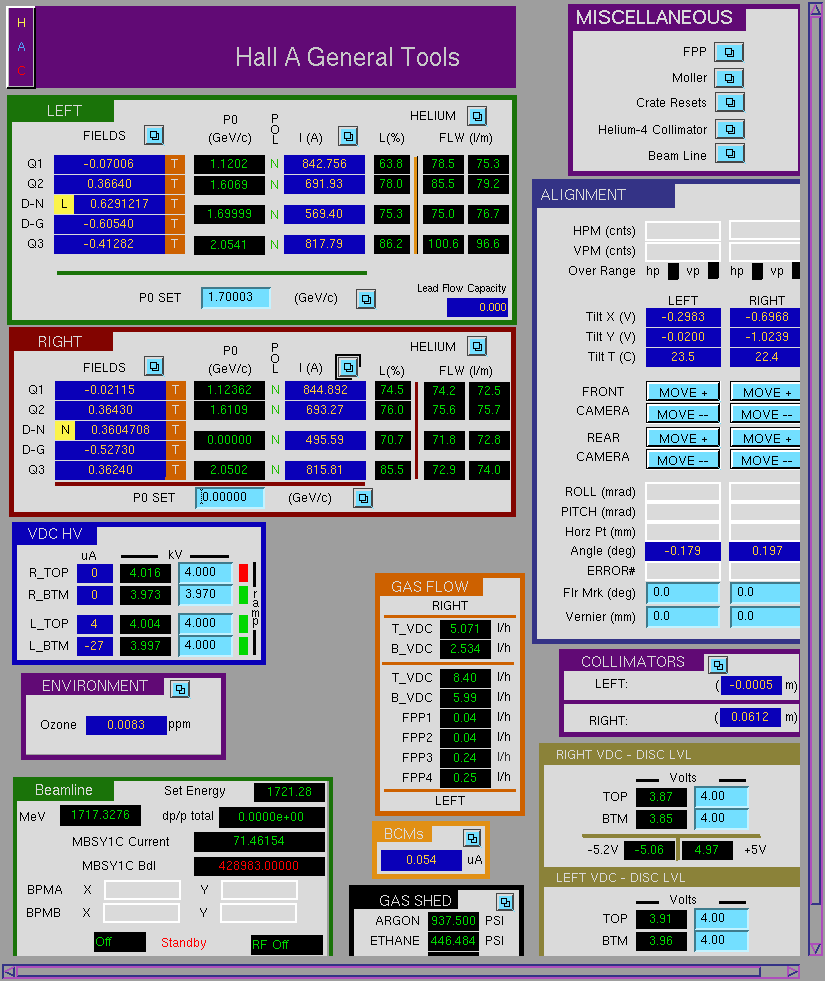
Task: Click the HAC logo in the title bar
Action: coord(21,47)
